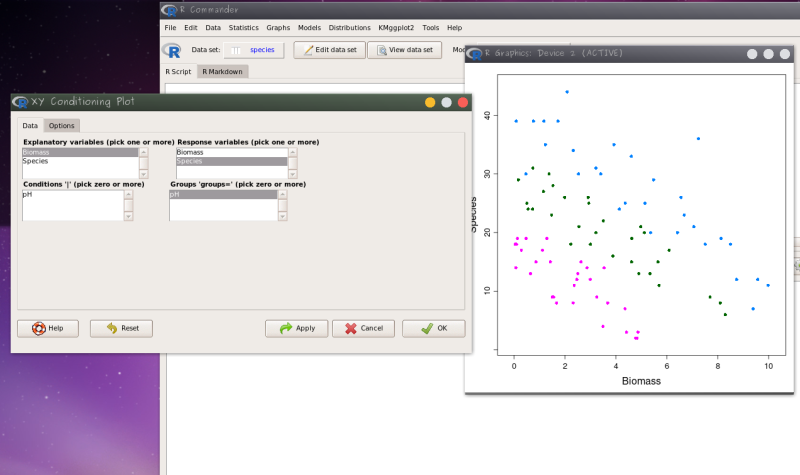Click the Edit data set button
Screen dimensions: 800x475
click(x=328, y=50)
